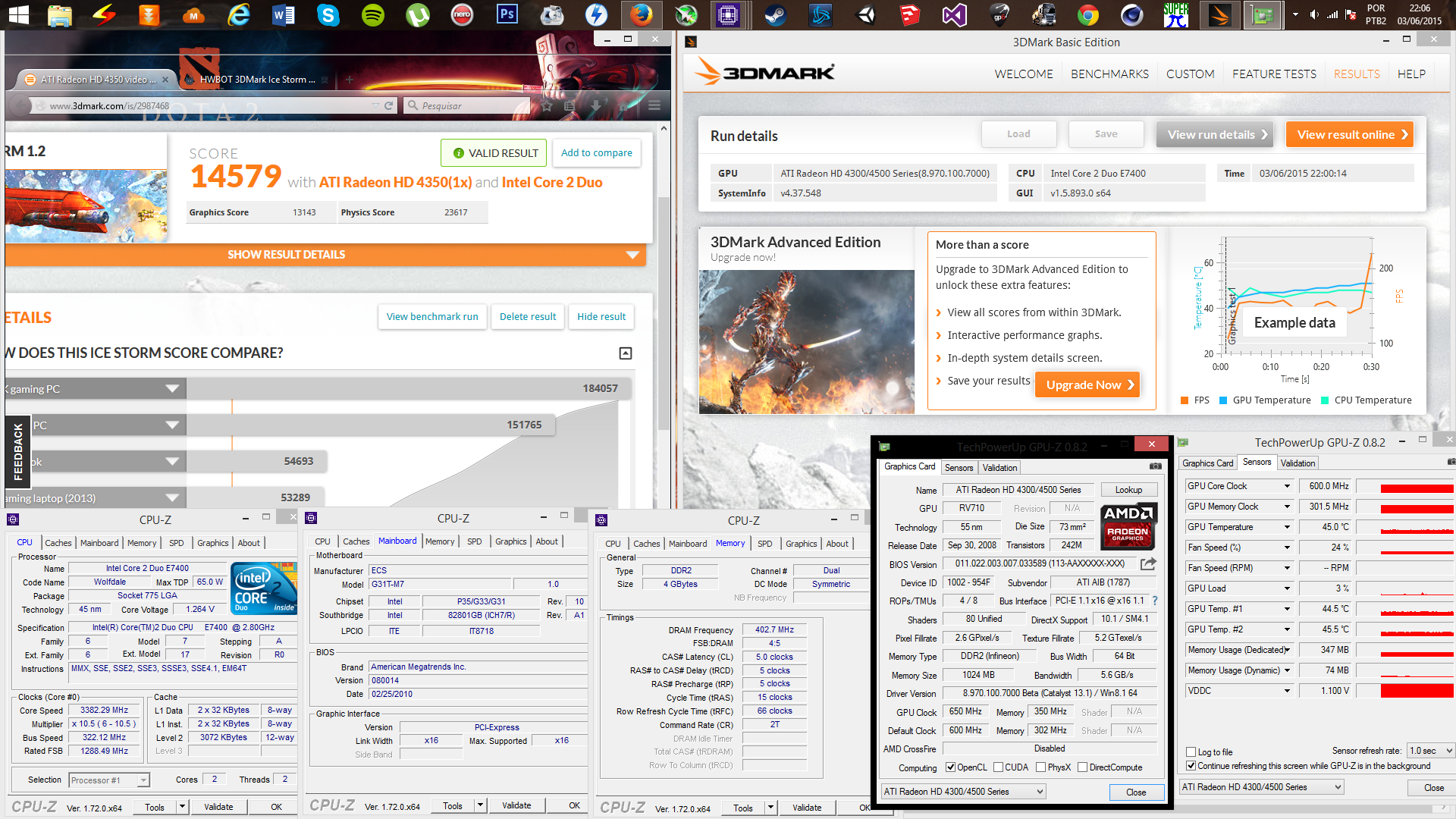Switch to the Caches tab in the first CPU-Z window
This screenshot has width=1456, height=819.
[58, 543]
